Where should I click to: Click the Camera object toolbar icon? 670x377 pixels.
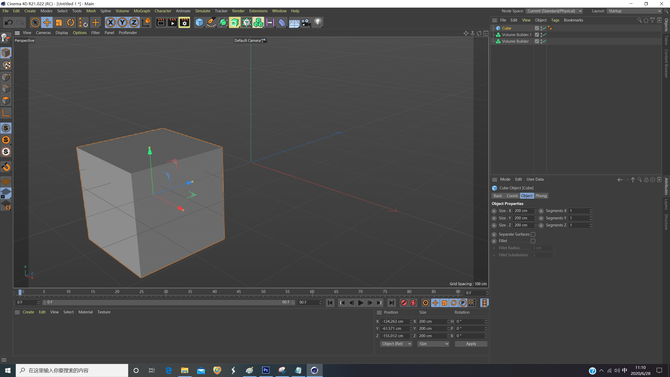coord(306,22)
